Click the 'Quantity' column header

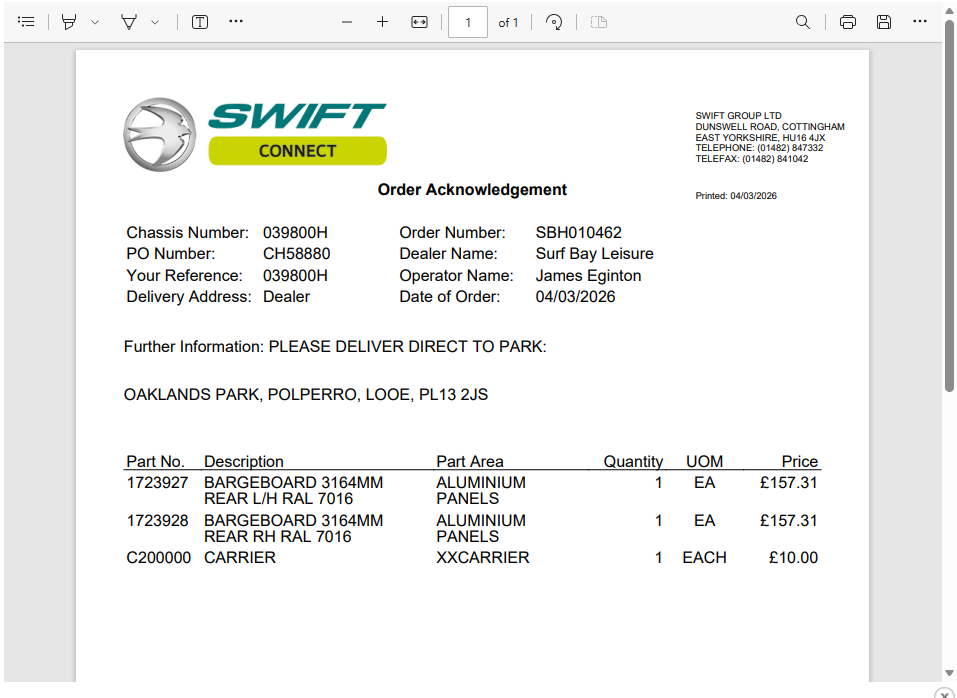[x=633, y=461]
